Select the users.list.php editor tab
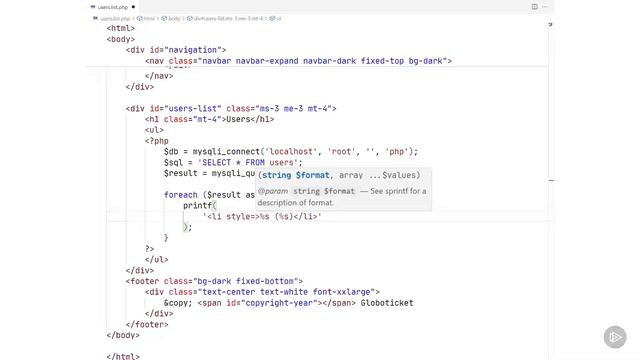Screen dimensions: 640x360 pos(113,7)
